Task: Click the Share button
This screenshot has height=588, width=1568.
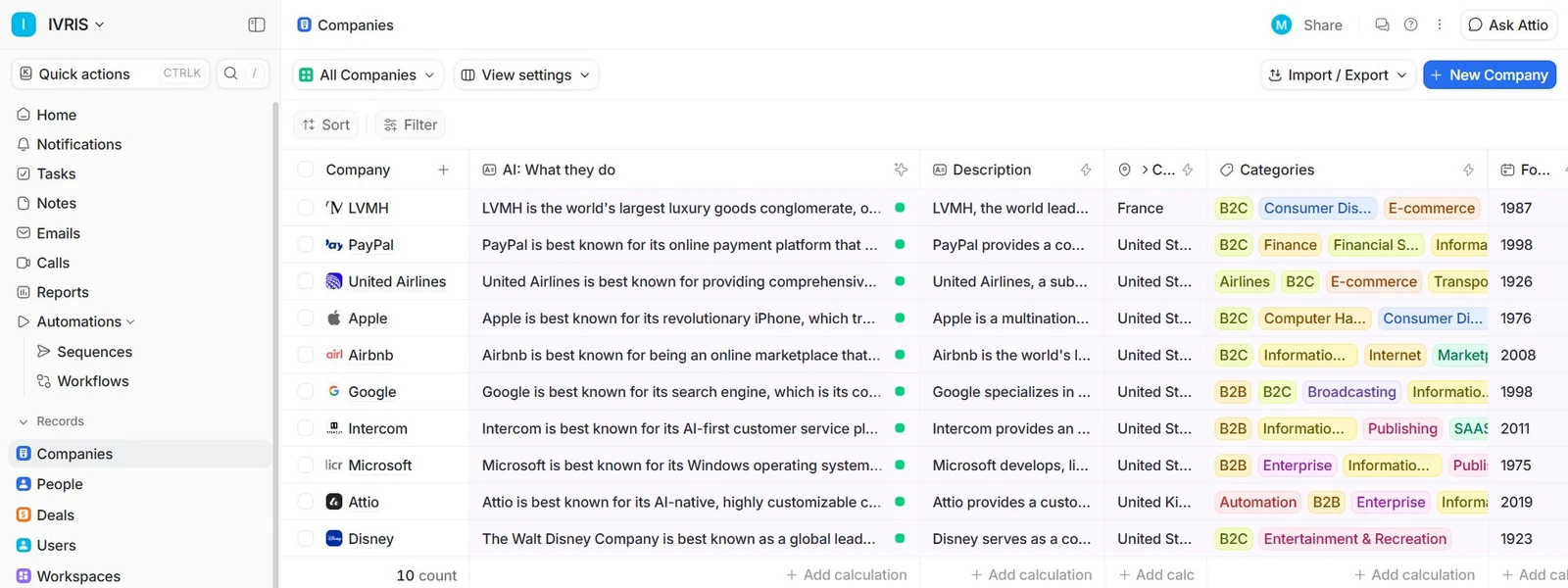Action: click(1323, 24)
